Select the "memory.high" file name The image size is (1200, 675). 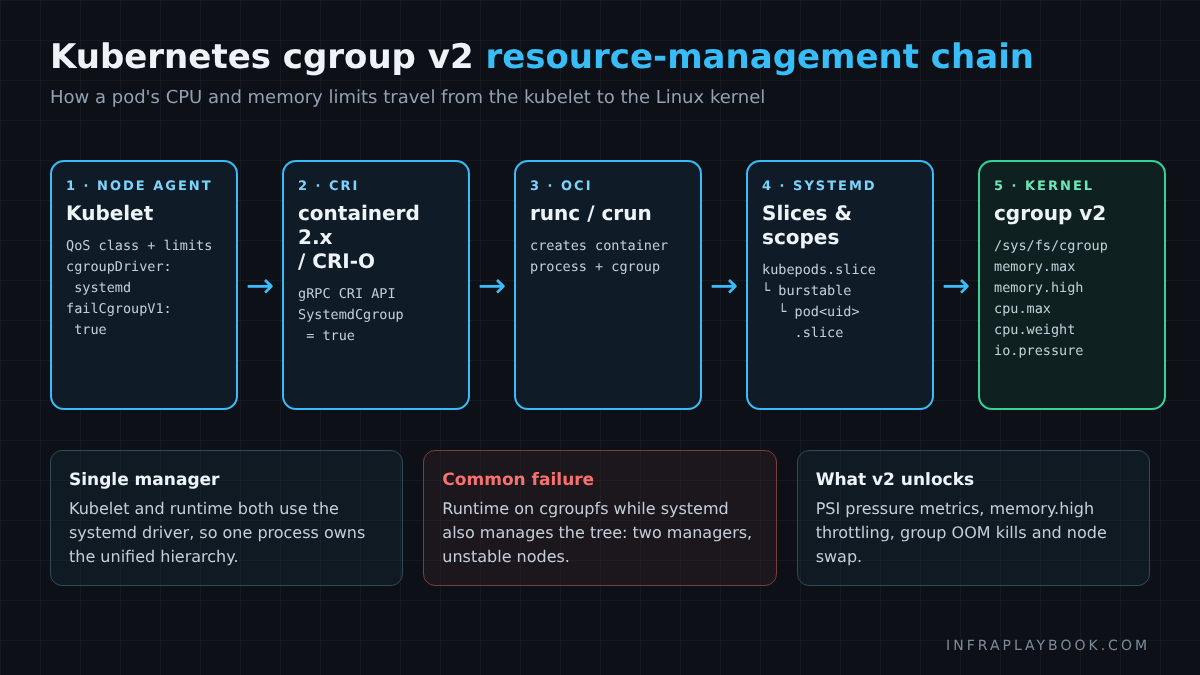click(x=1039, y=287)
